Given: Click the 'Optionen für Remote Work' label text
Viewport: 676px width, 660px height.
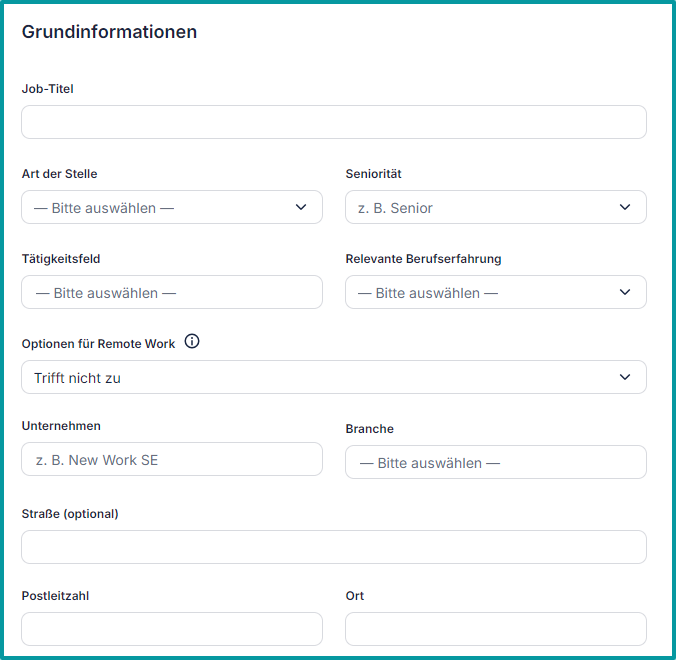Looking at the screenshot, I should point(98,343).
